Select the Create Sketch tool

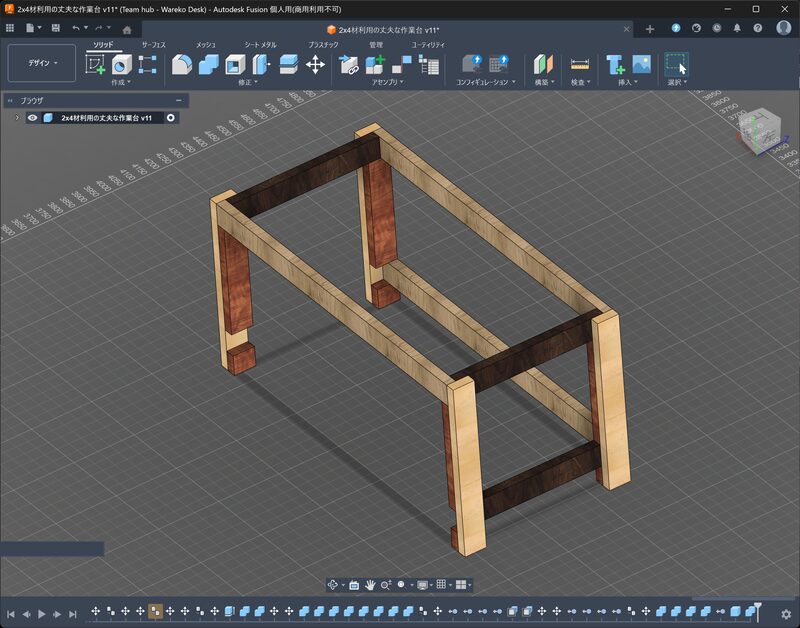[96, 64]
